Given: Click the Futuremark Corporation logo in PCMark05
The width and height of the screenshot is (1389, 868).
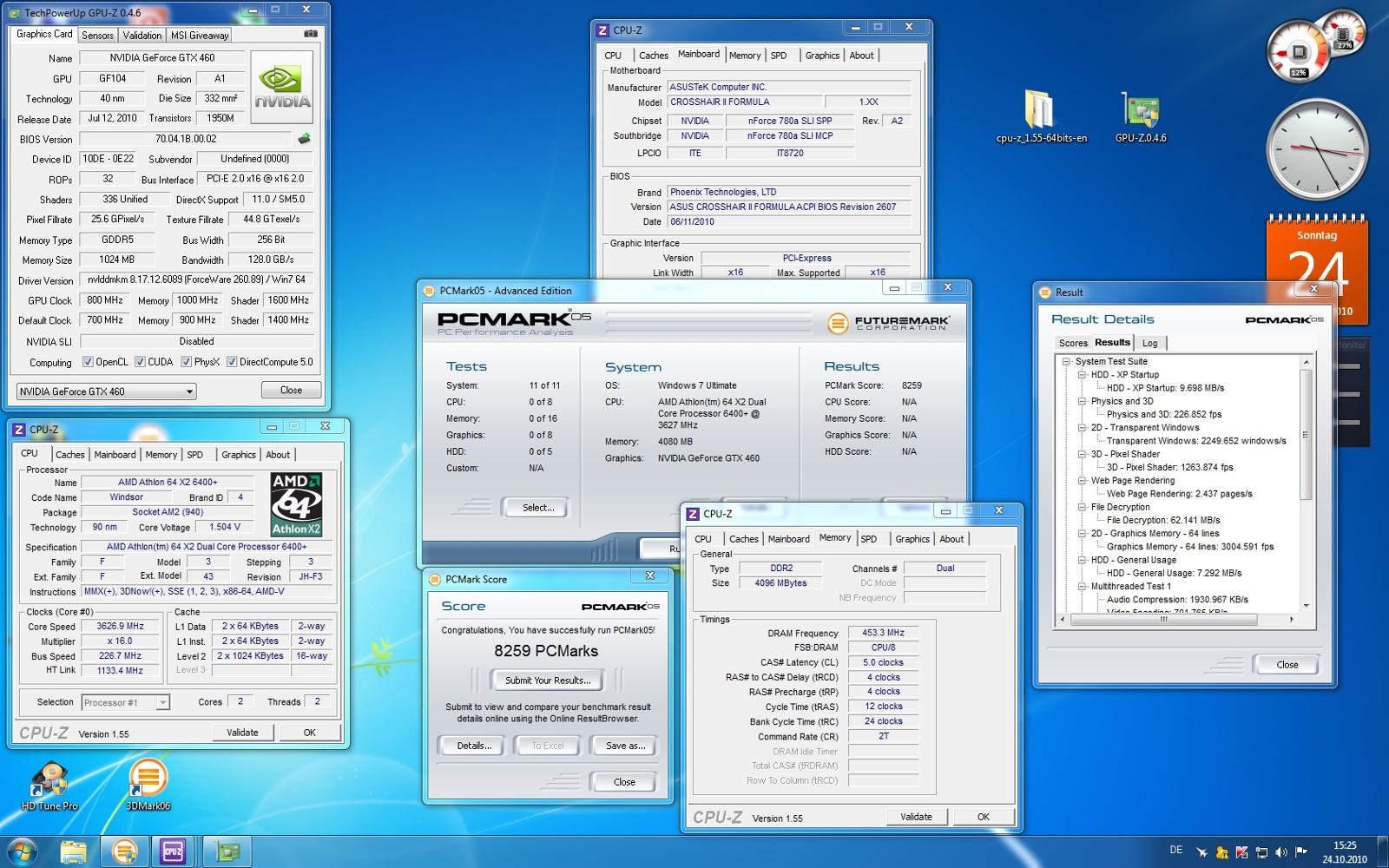Looking at the screenshot, I should [x=888, y=323].
